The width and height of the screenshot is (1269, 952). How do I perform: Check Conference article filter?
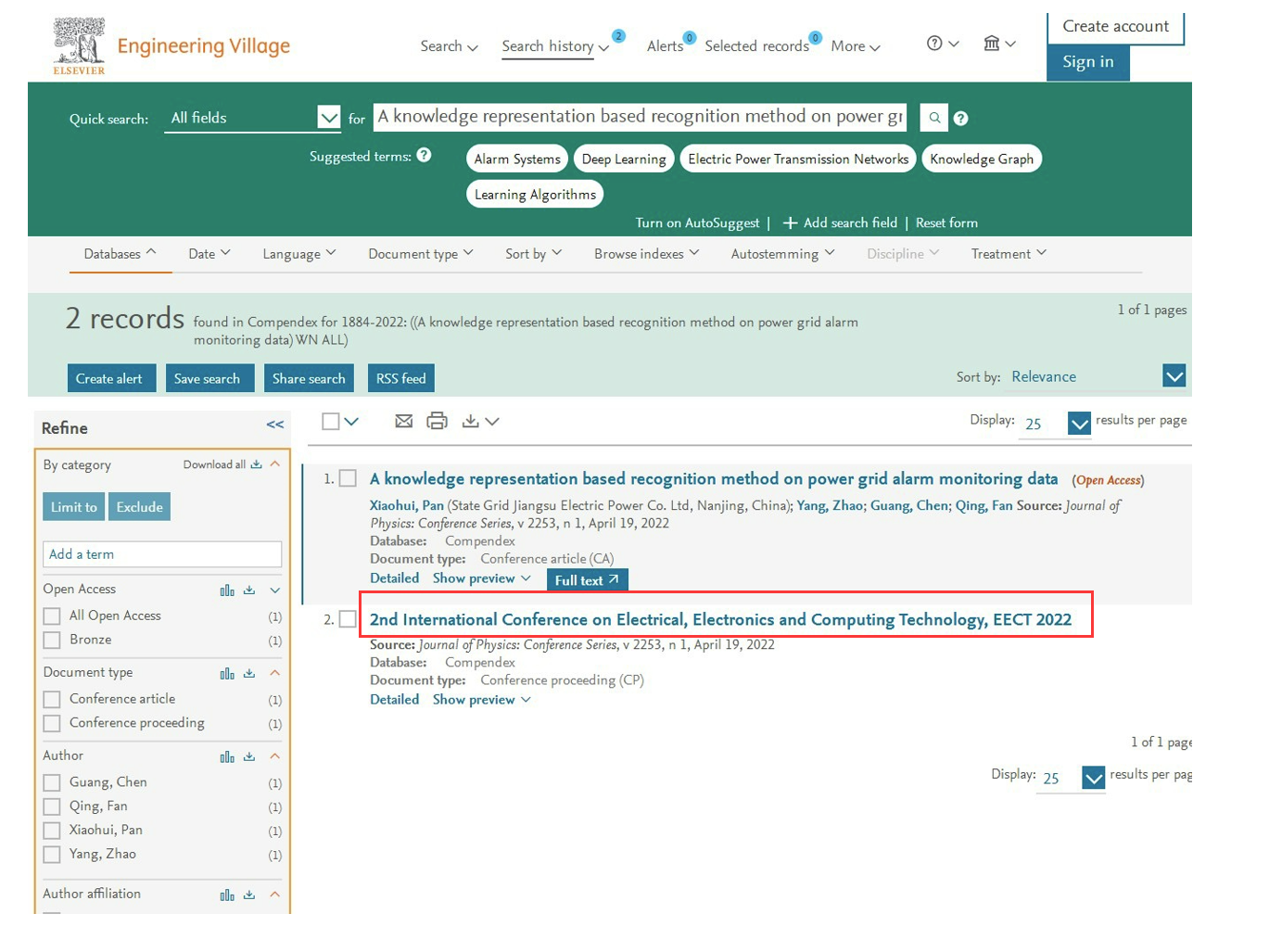[52, 700]
